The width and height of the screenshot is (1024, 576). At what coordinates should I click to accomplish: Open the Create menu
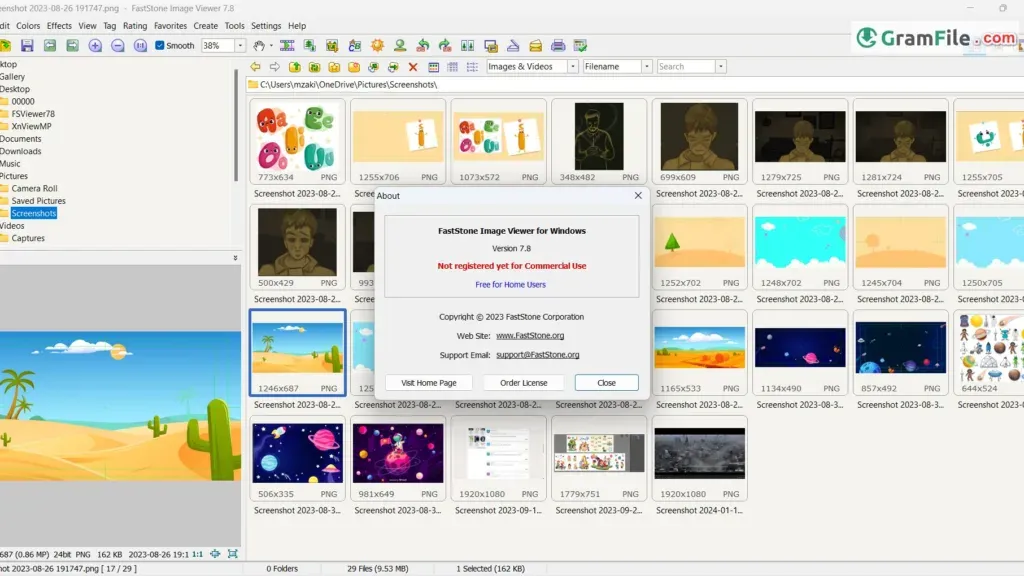[x=206, y=25]
